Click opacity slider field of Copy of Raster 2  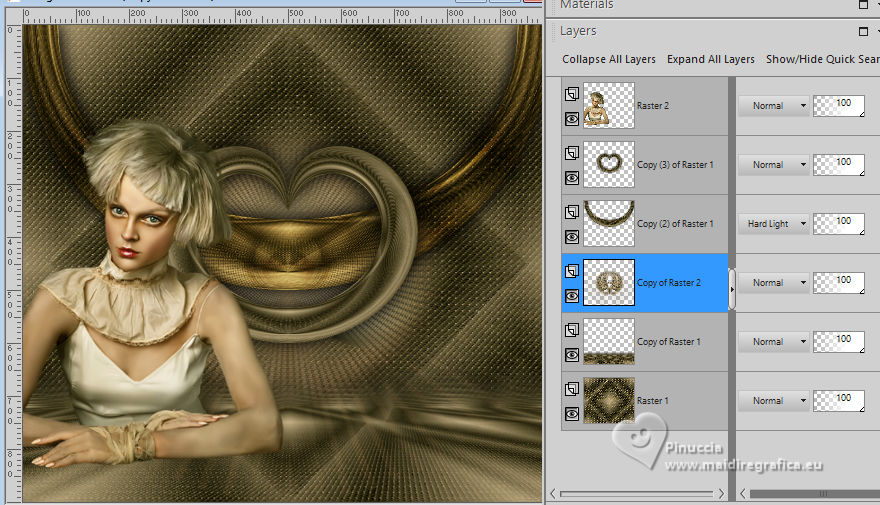838,283
